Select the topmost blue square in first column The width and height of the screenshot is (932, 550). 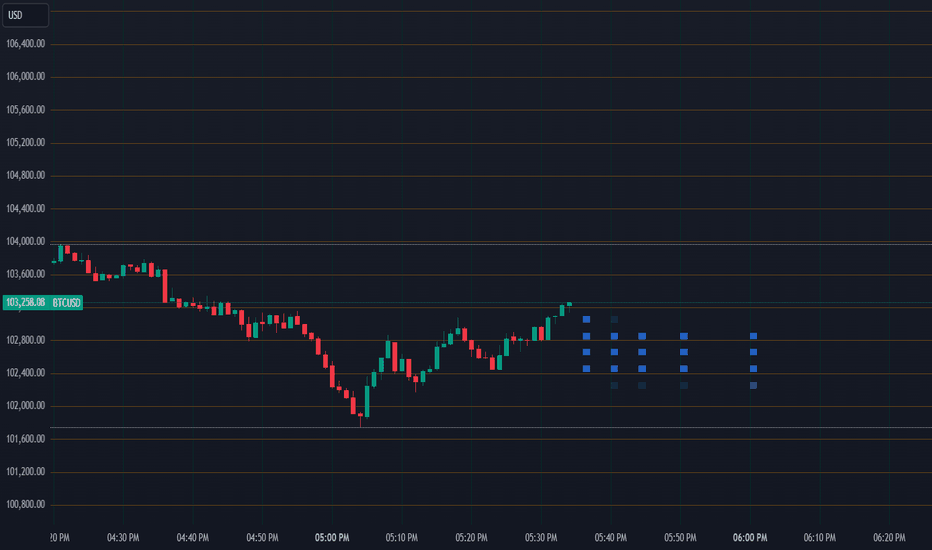click(586, 319)
